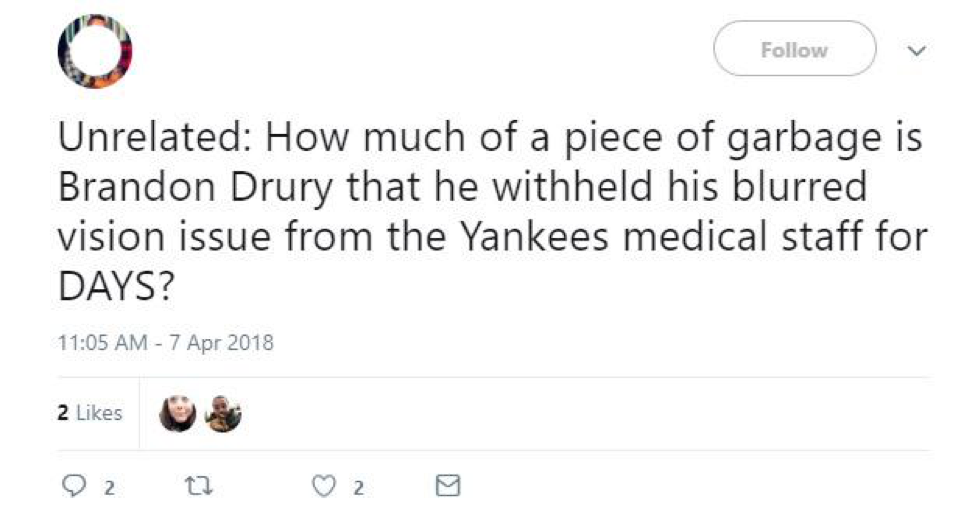
Task: Follow this account with the Follow button
Action: tap(794, 50)
